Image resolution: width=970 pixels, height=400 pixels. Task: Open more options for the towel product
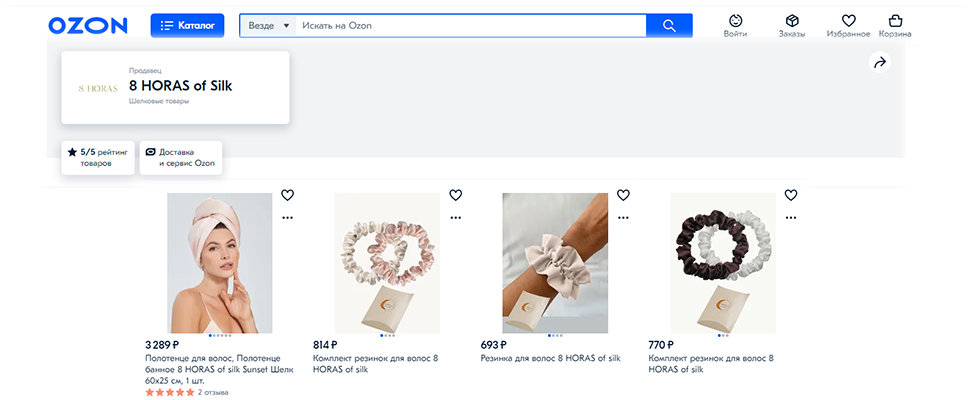tap(288, 218)
